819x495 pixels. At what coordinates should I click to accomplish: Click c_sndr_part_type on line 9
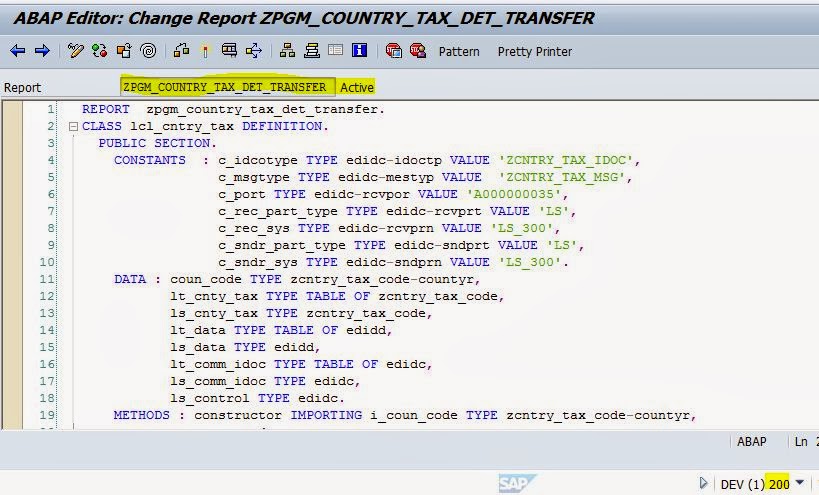[x=282, y=245]
